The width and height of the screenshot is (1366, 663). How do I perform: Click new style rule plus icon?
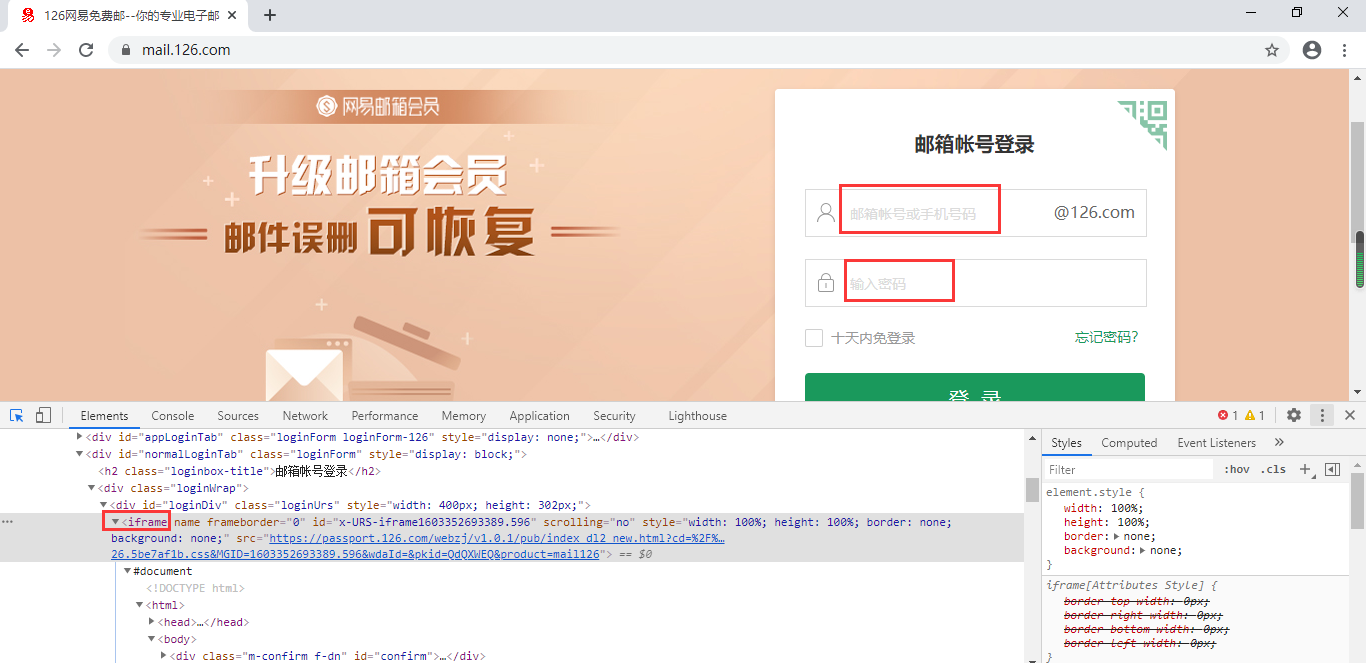coord(1305,469)
